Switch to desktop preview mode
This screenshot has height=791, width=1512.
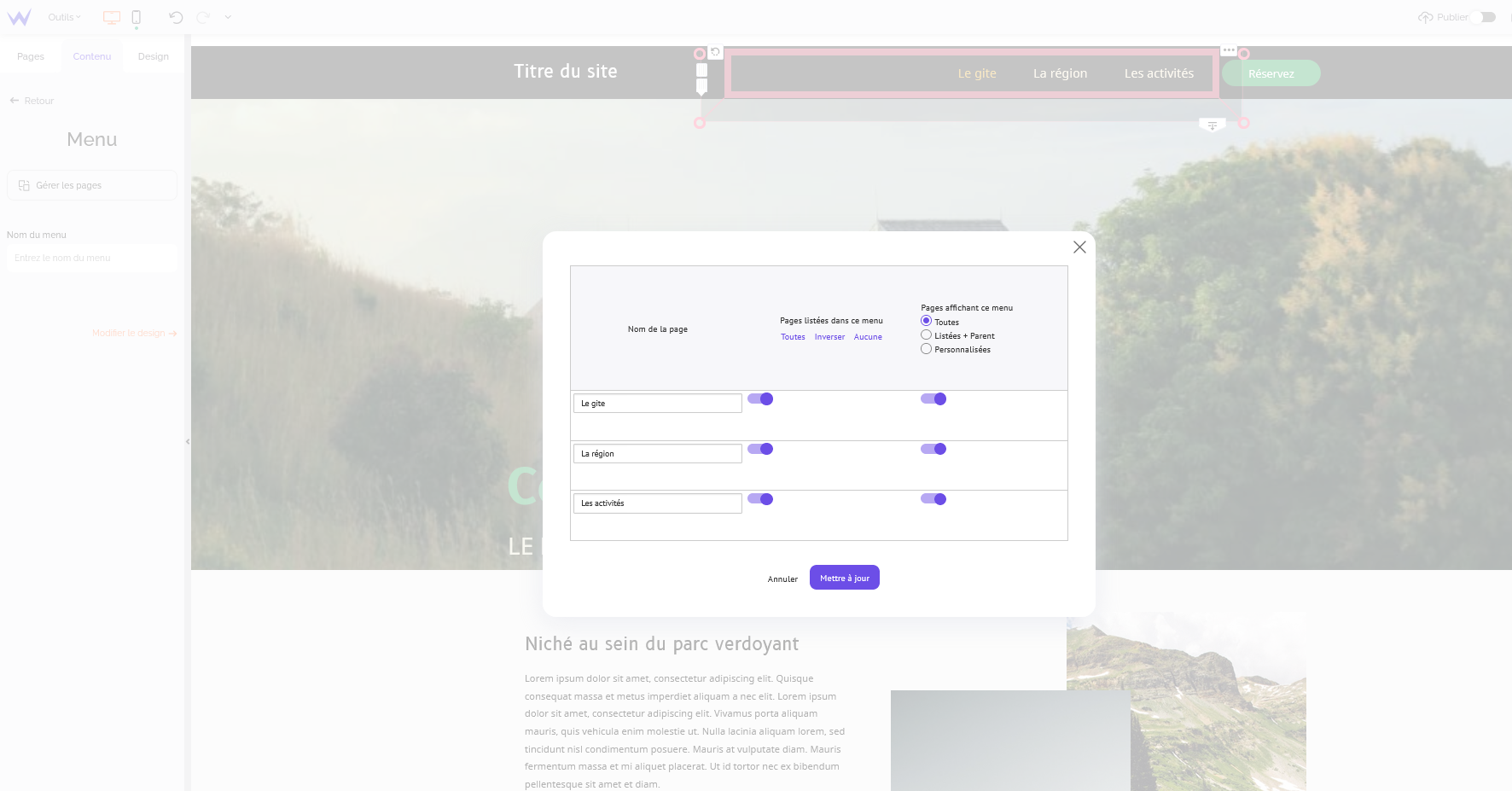112,17
